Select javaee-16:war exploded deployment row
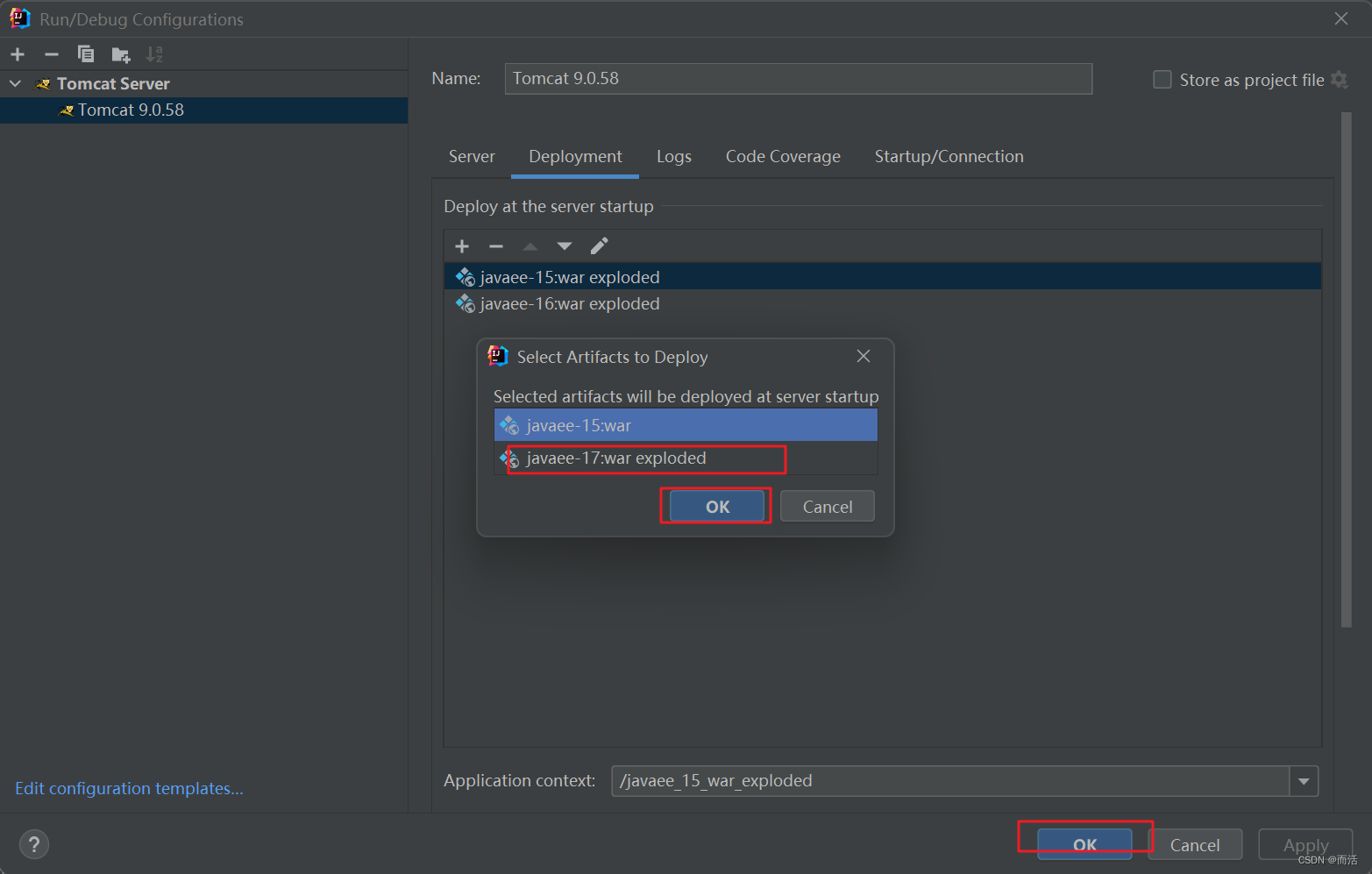The height and width of the screenshot is (874, 1372). click(882, 303)
